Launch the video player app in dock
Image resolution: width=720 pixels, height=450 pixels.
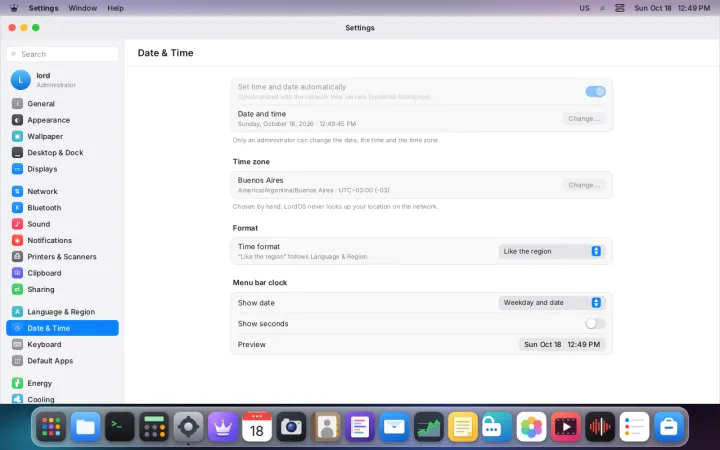pyautogui.click(x=566, y=427)
